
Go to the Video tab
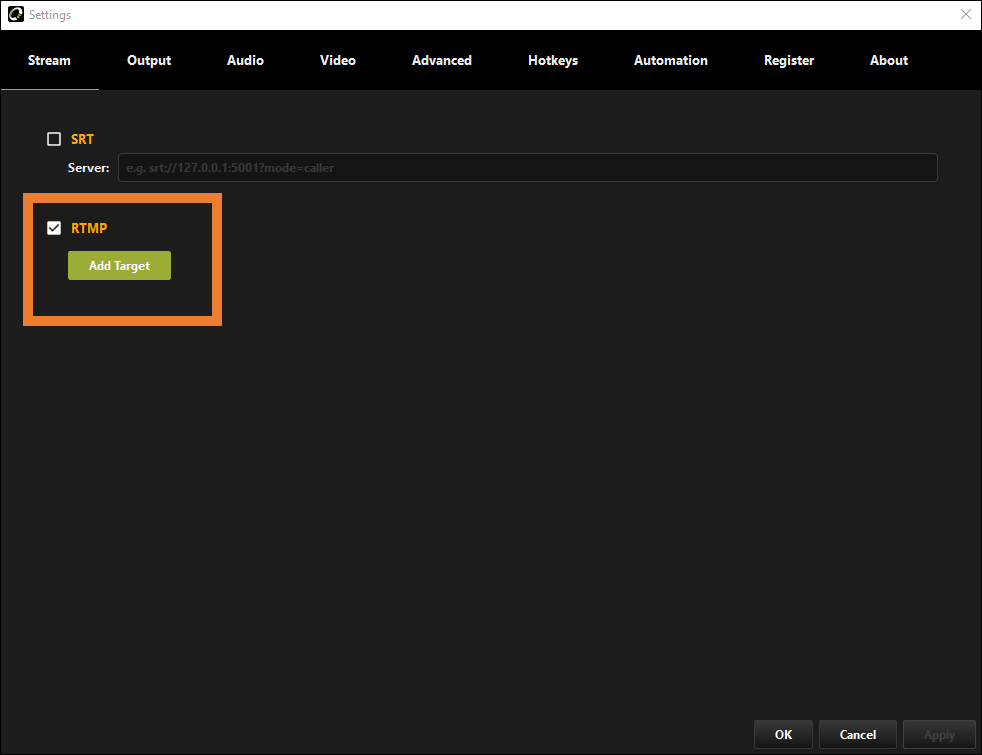338,60
